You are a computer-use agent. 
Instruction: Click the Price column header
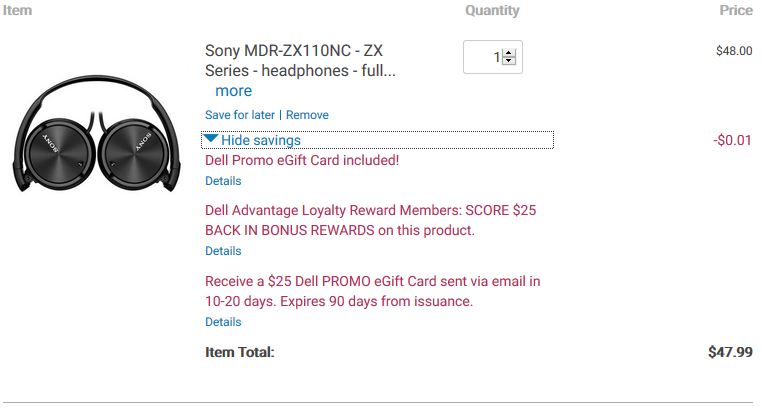pos(736,11)
